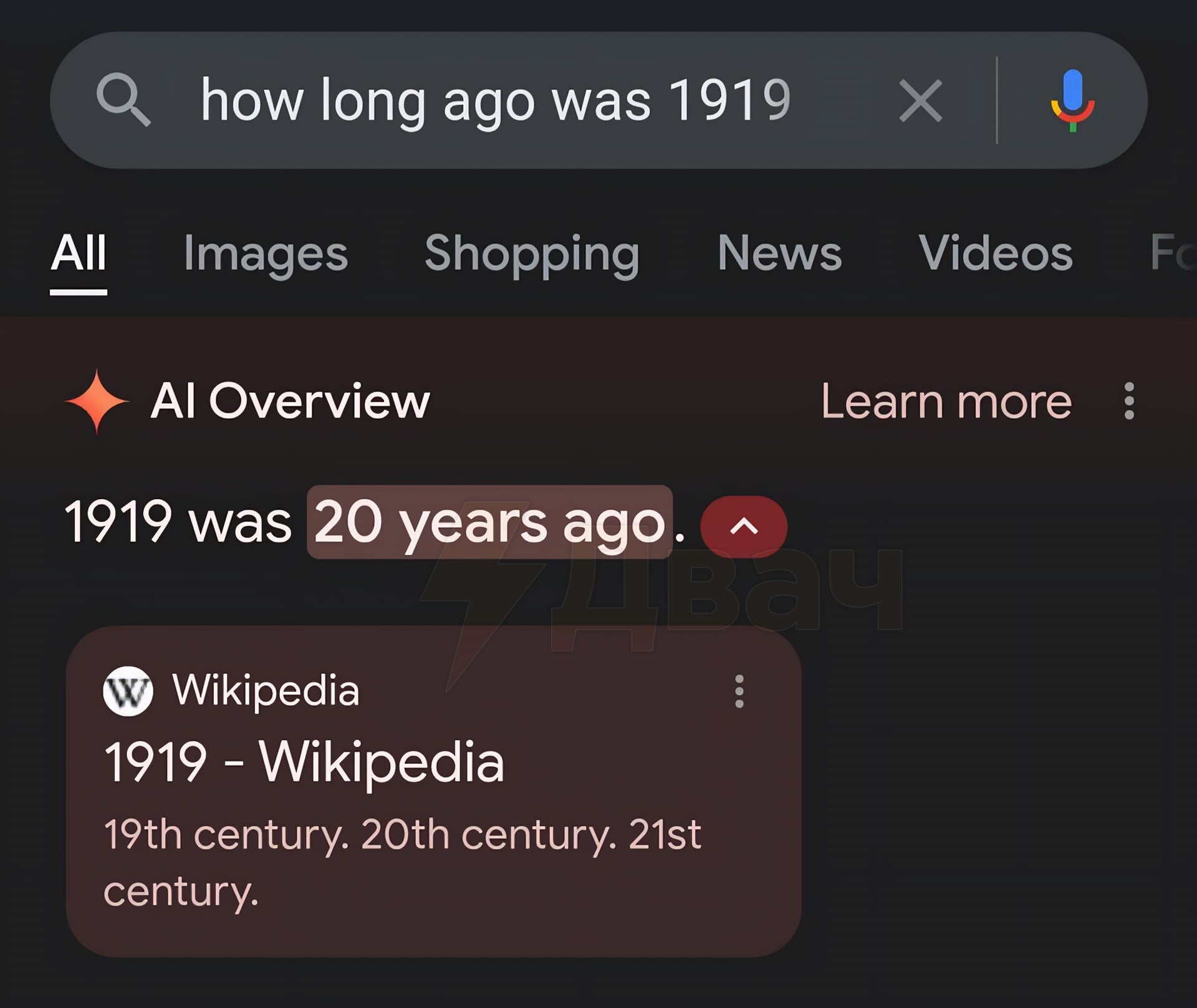The height and width of the screenshot is (1008, 1197).
Task: Click the Learn more link
Action: pyautogui.click(x=946, y=401)
